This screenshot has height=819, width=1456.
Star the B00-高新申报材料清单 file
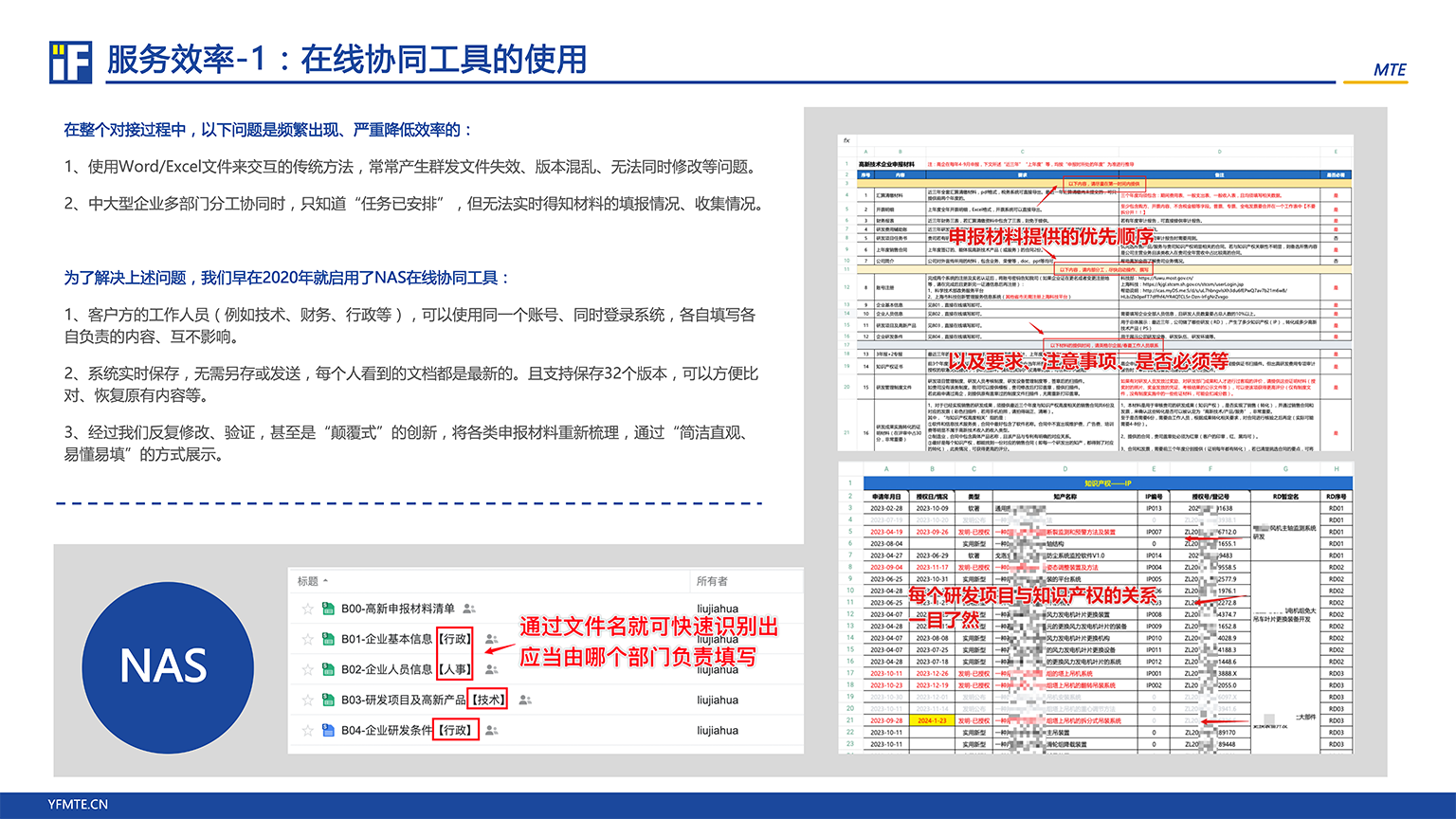(x=307, y=609)
